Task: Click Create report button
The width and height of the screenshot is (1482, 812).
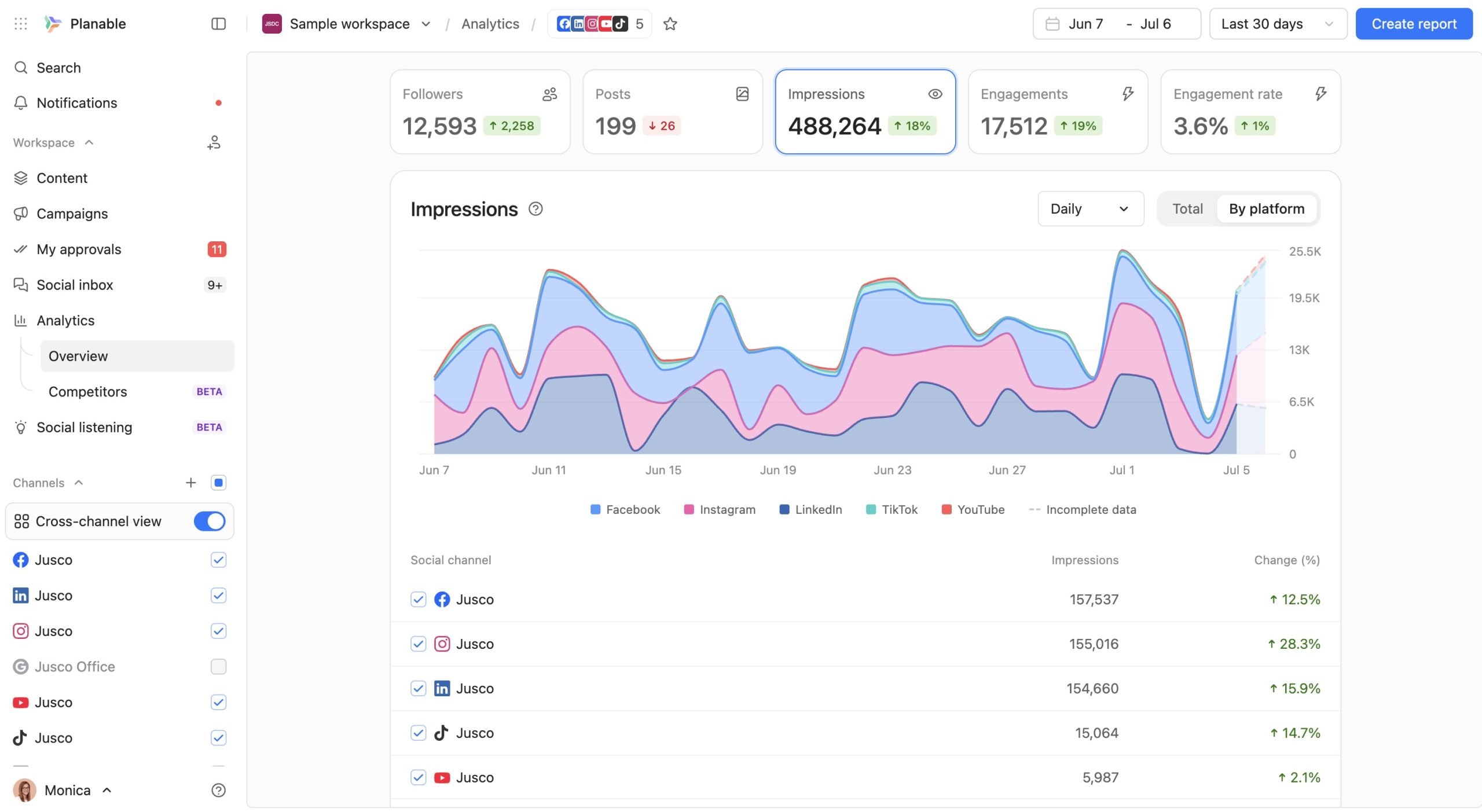Action: (1414, 24)
